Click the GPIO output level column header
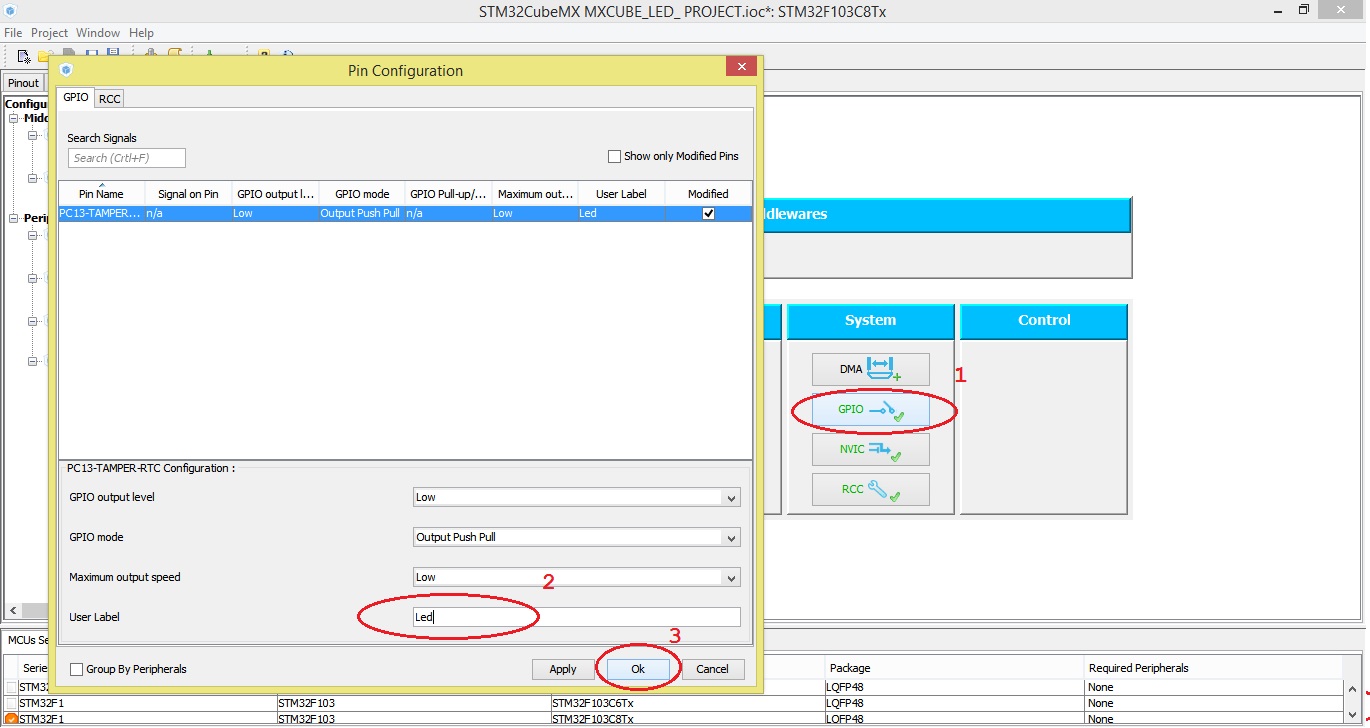 point(275,194)
